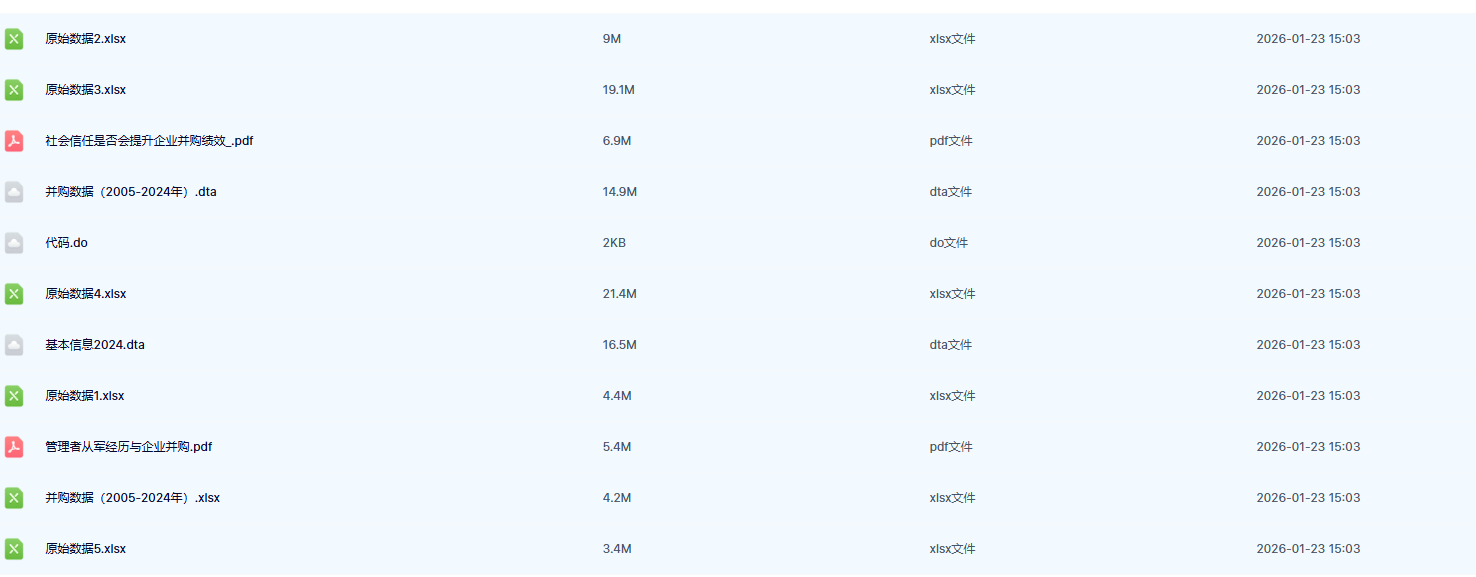Click the date in 原始数据5.xlsx row

(x=1308, y=549)
